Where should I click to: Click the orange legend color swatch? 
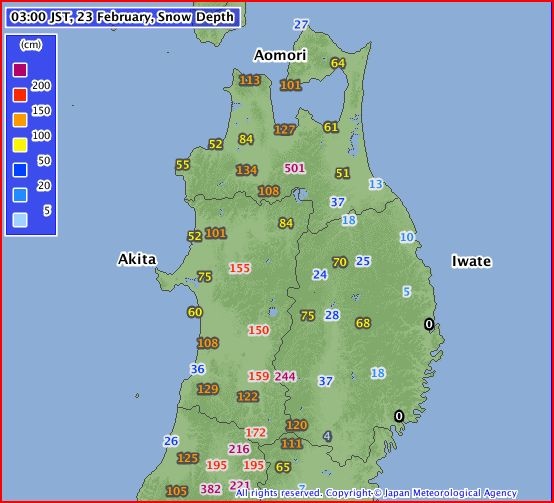tap(20, 120)
